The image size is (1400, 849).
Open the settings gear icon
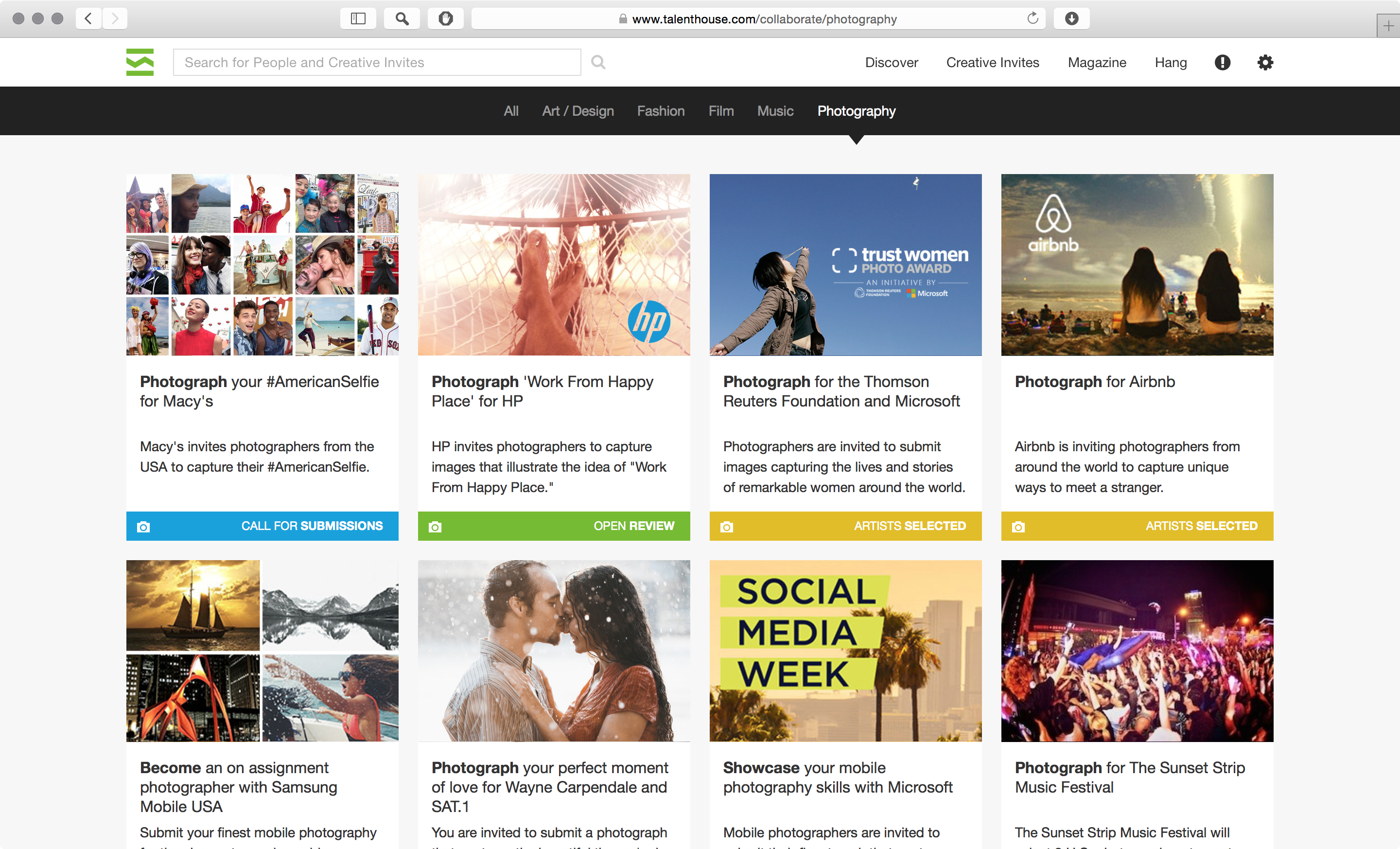[1265, 63]
